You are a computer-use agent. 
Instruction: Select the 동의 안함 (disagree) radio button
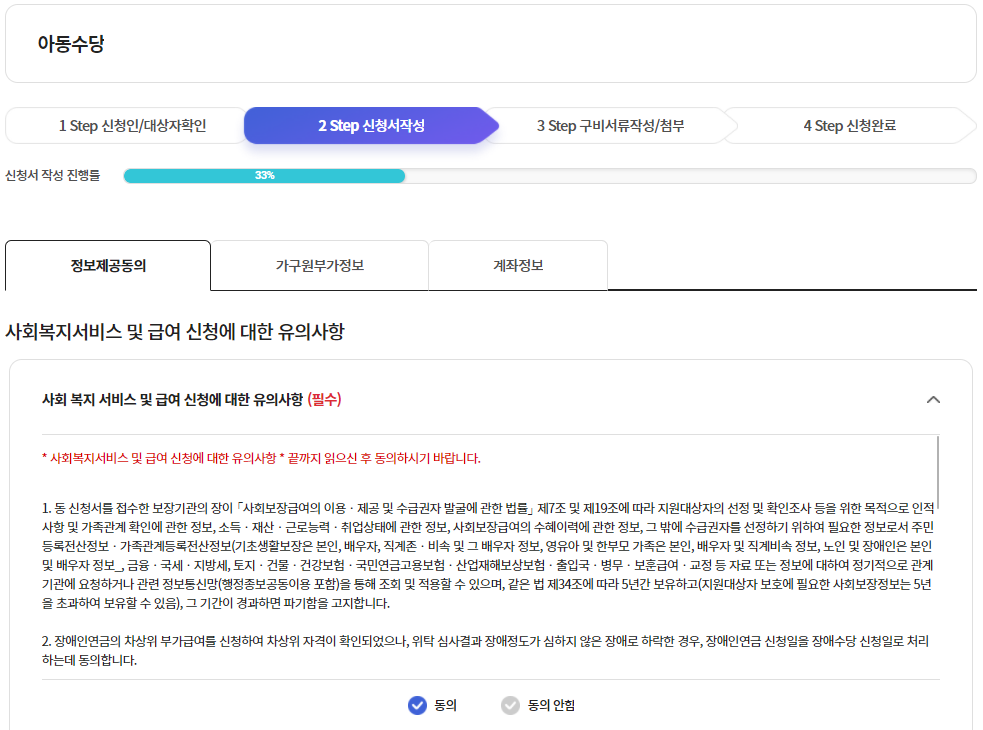(x=510, y=705)
